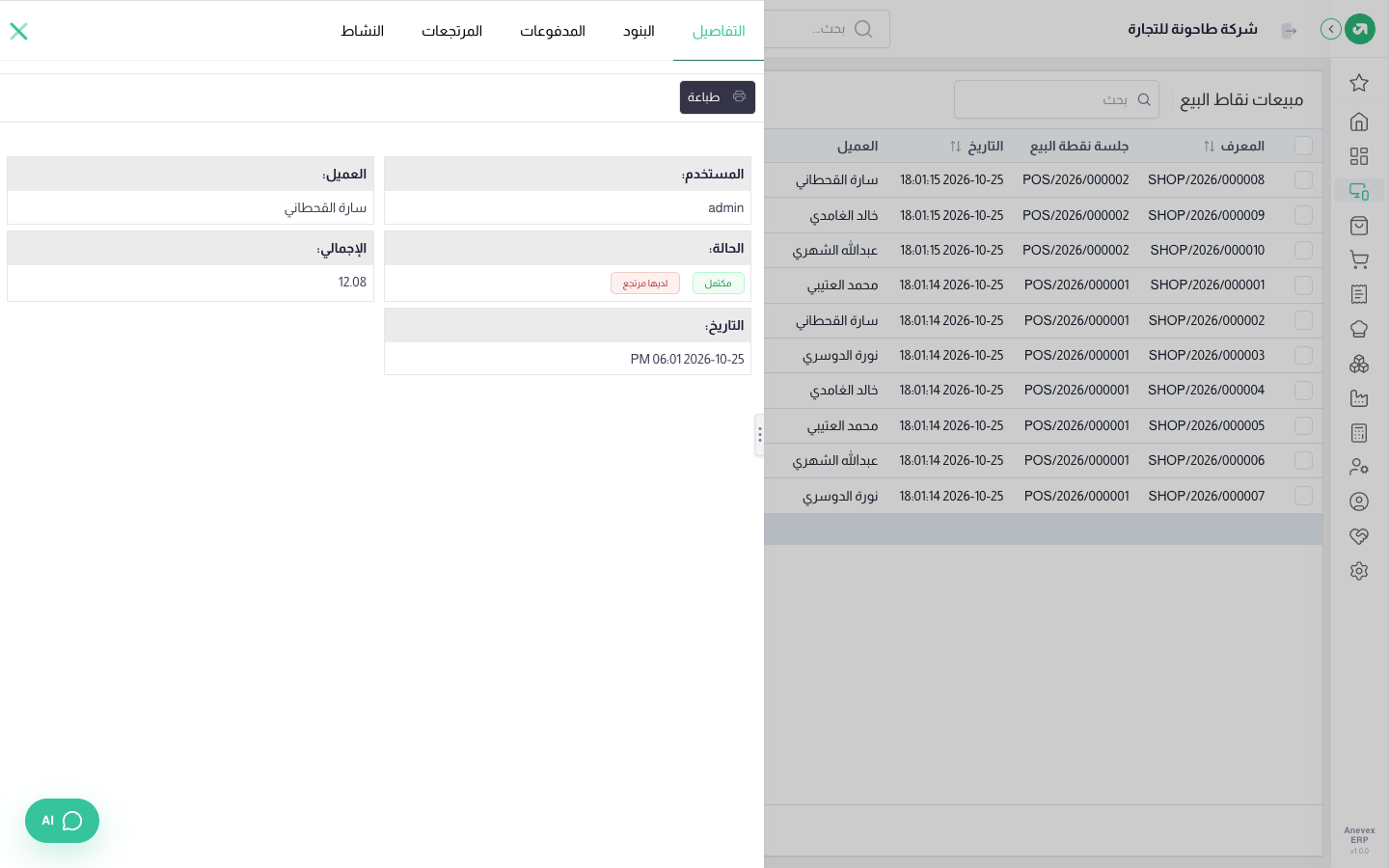Collapse sidebar with the chevron circle button
The width and height of the screenshot is (1389, 868).
click(x=1330, y=29)
